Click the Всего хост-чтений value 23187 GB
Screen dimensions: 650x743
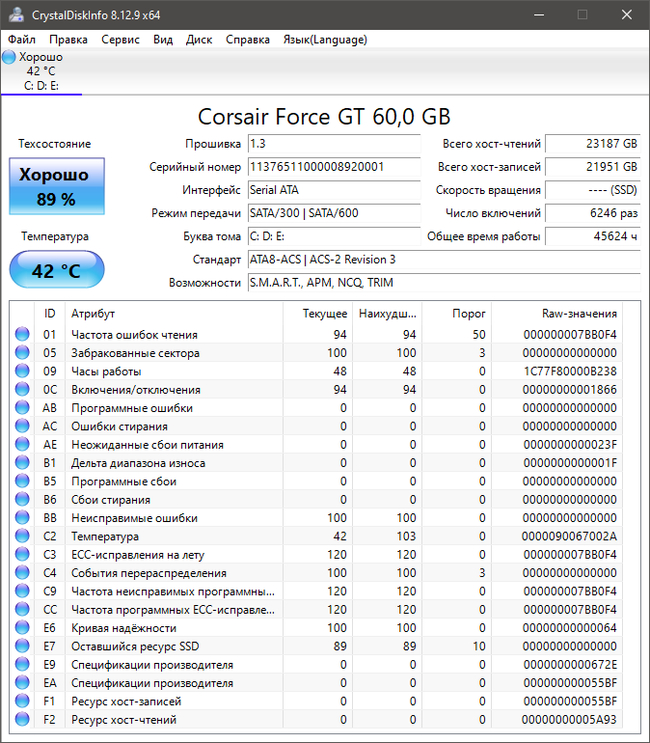[593, 144]
